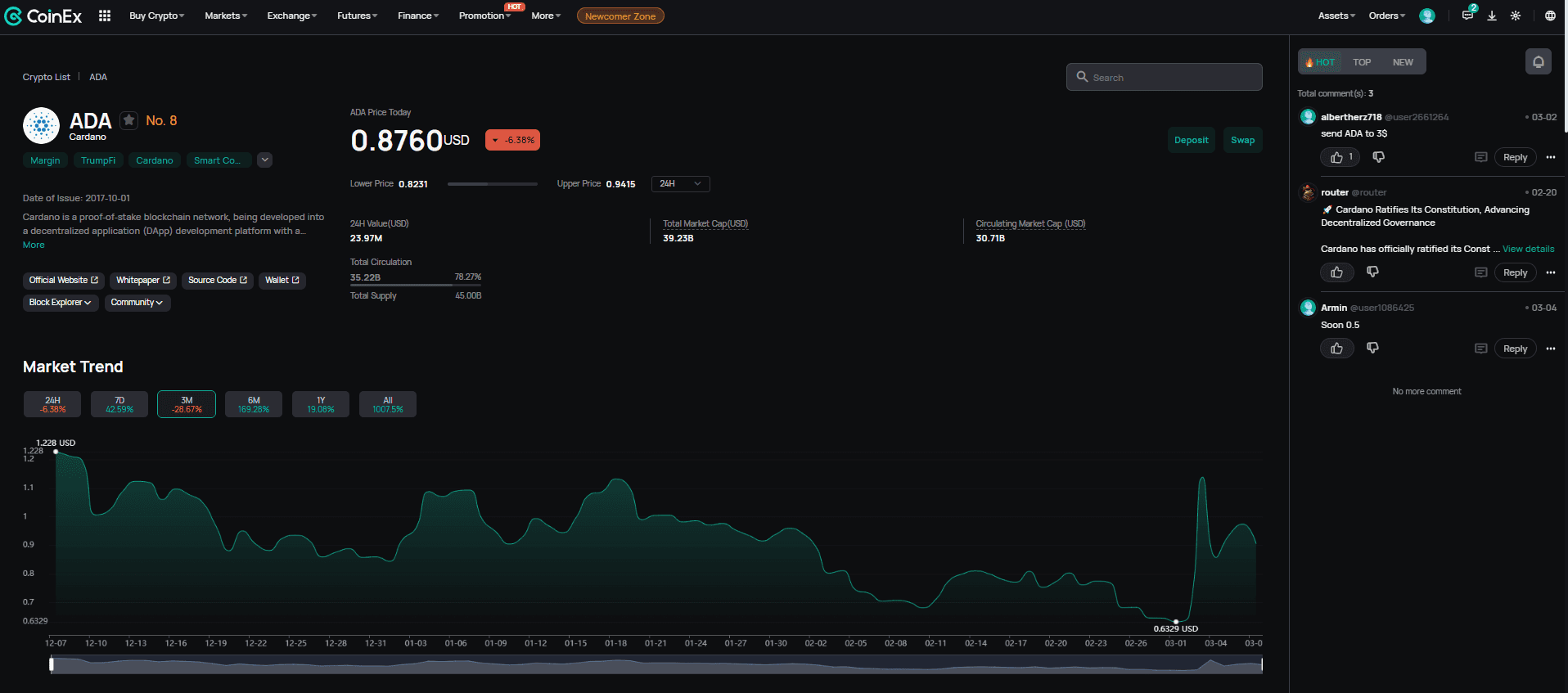This screenshot has height=693, width=1568.
Task: Open more options on Armin's comment
Action: pyautogui.click(x=1550, y=349)
